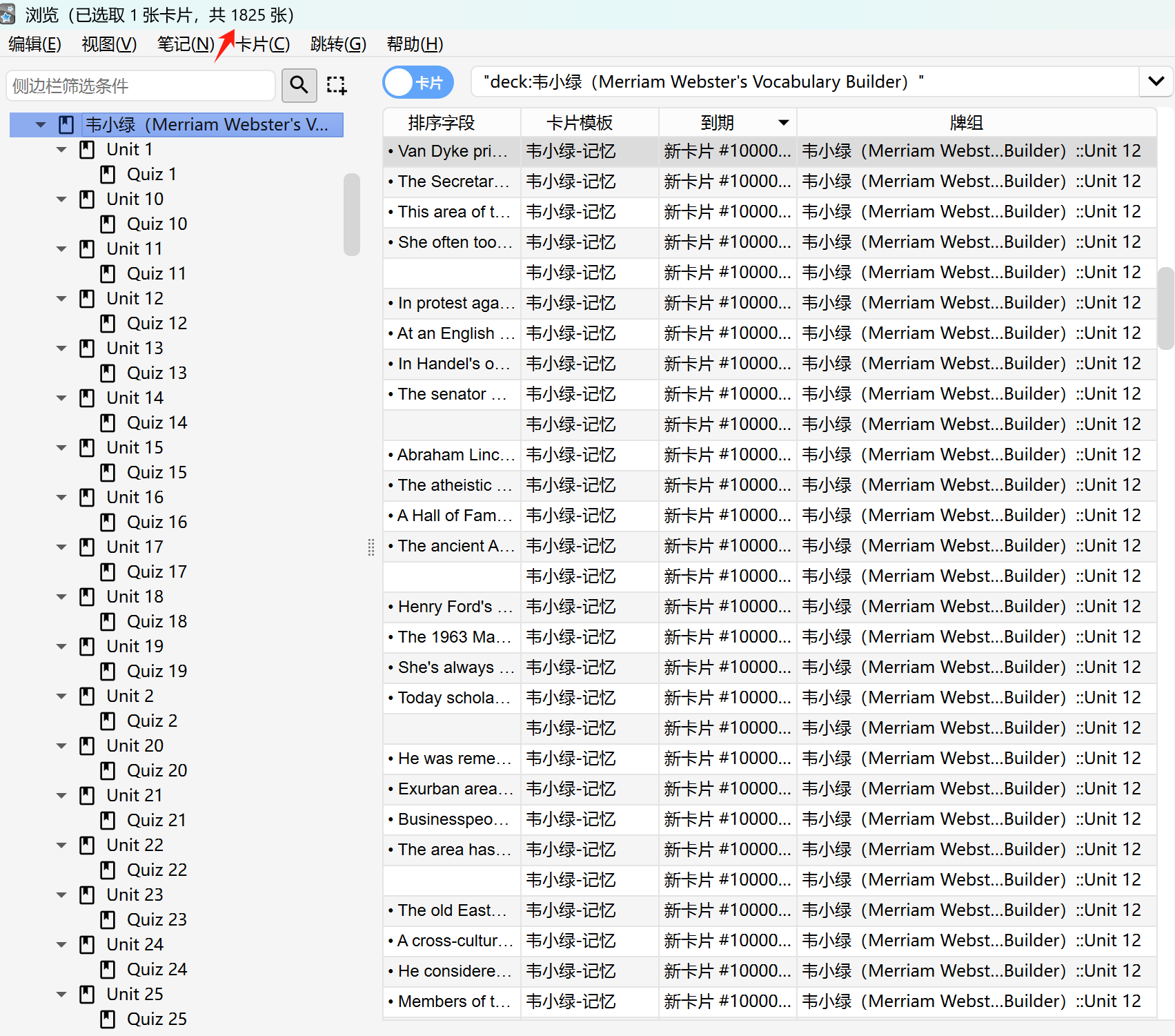
Task: Click the selection tool dashed-square icon
Action: (x=337, y=85)
